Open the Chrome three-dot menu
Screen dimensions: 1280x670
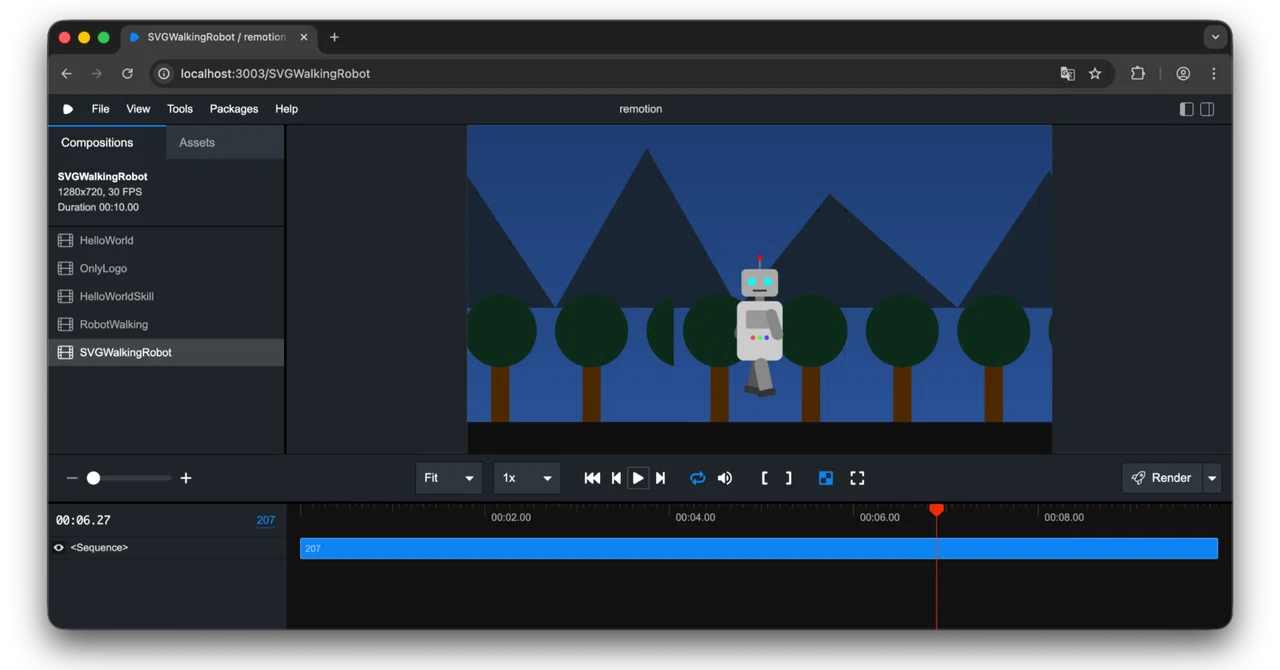[x=1214, y=73]
